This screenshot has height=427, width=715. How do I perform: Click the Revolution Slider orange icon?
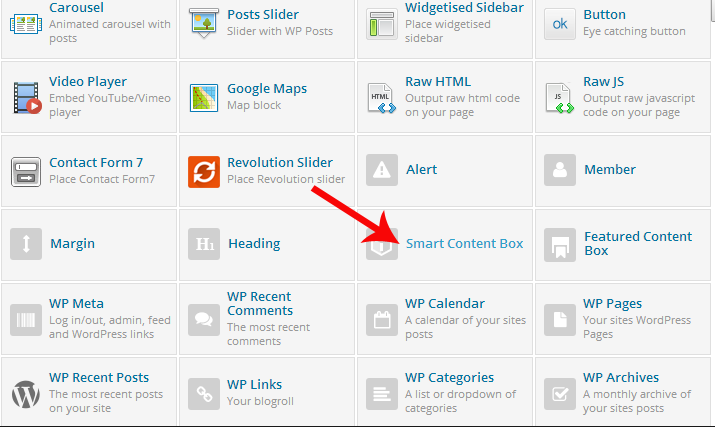[204, 171]
